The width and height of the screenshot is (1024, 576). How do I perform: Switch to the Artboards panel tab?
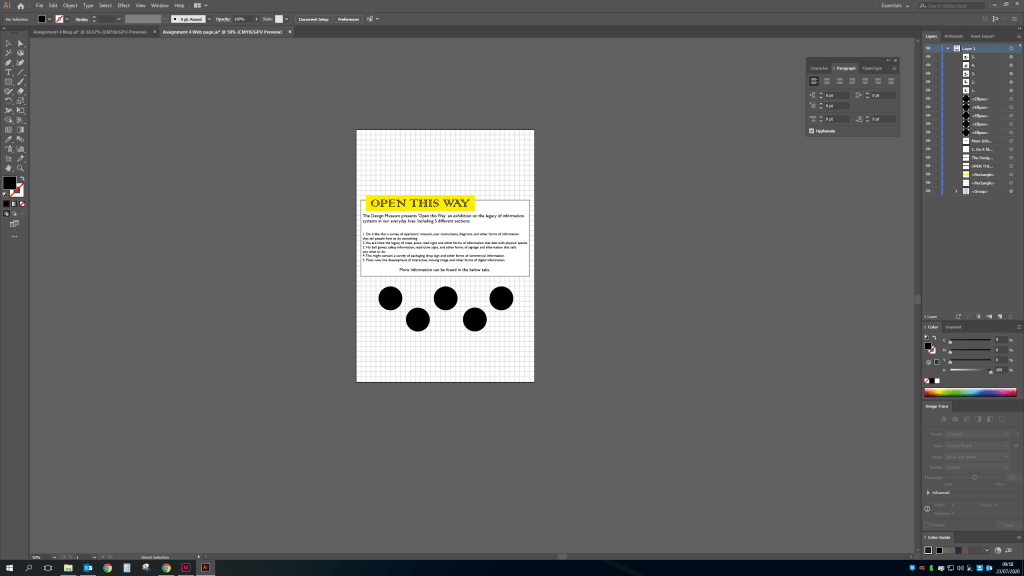point(953,36)
